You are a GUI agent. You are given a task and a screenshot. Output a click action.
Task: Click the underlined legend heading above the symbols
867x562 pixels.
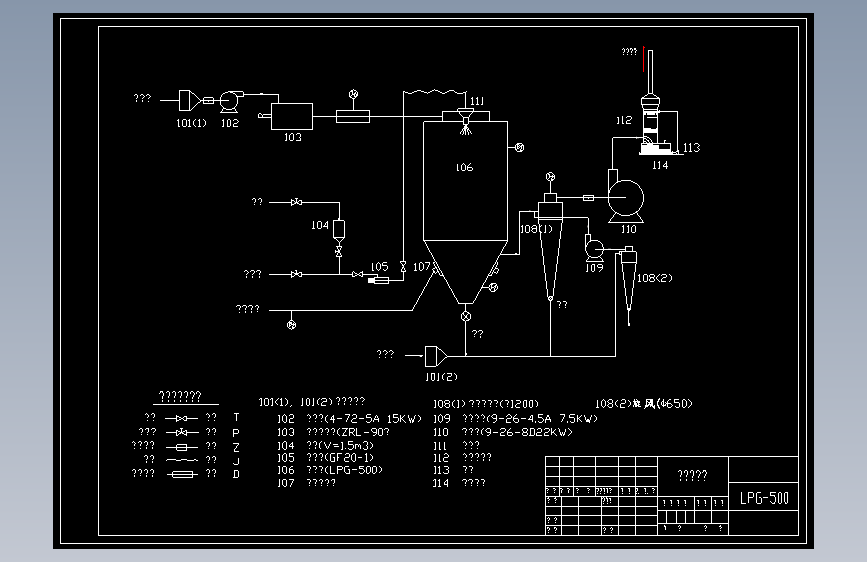coord(180,397)
